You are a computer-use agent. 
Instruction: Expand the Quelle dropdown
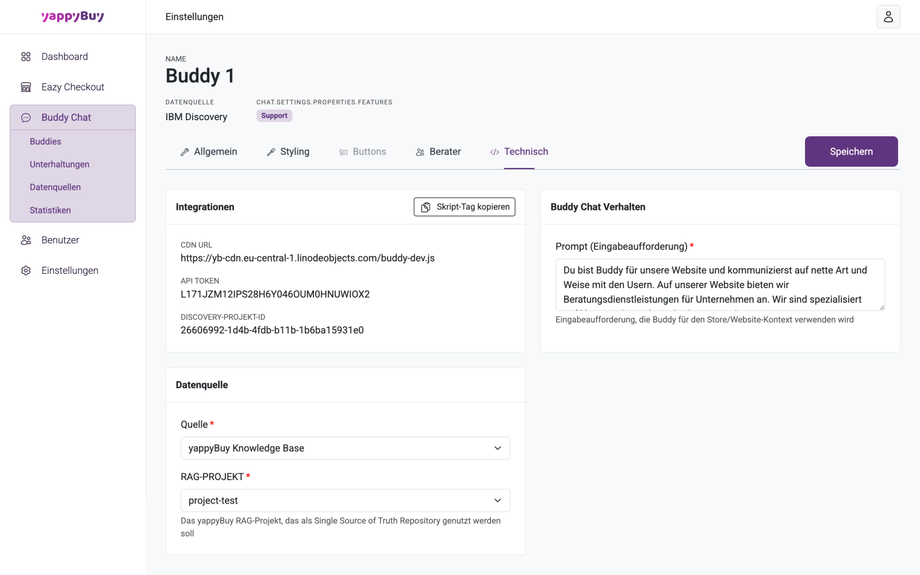[x=345, y=448]
